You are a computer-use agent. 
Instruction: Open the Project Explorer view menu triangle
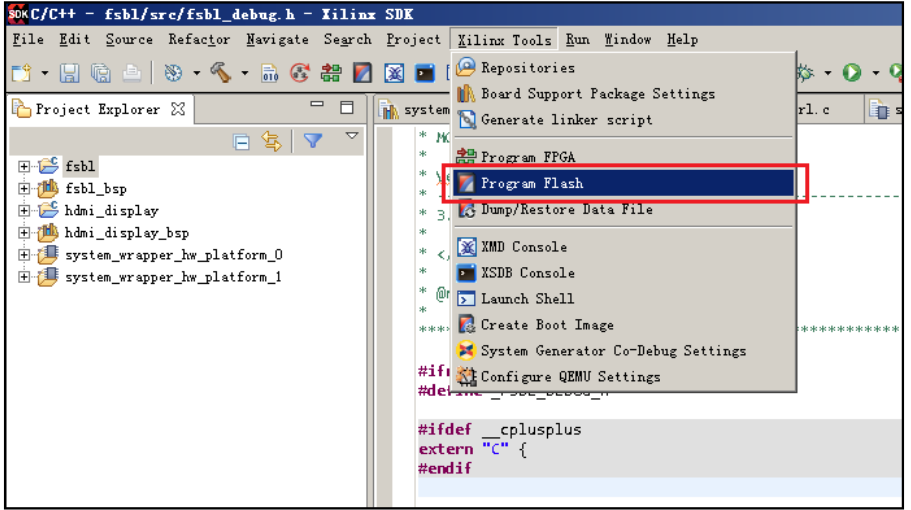click(352, 136)
